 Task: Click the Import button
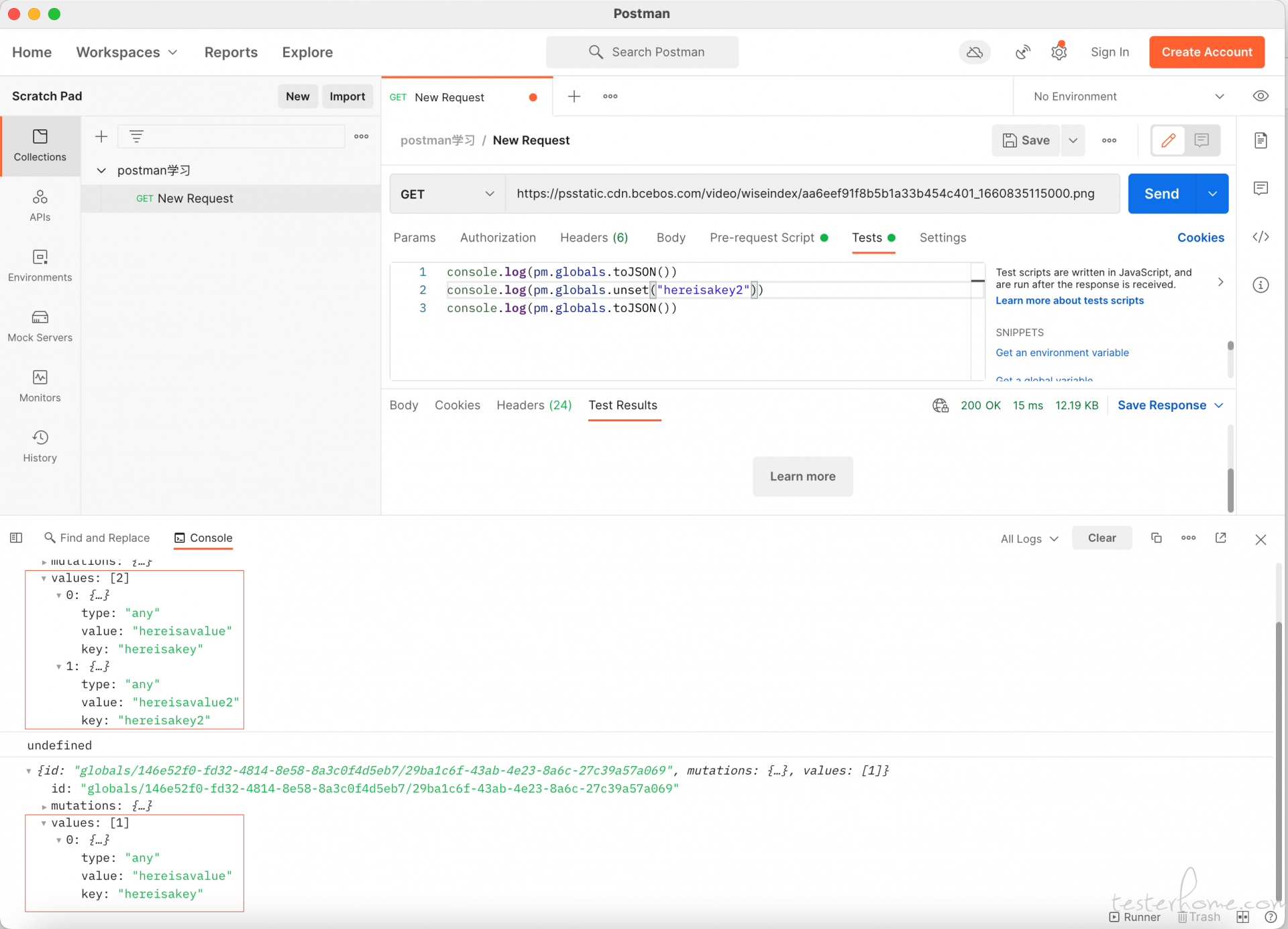(347, 97)
